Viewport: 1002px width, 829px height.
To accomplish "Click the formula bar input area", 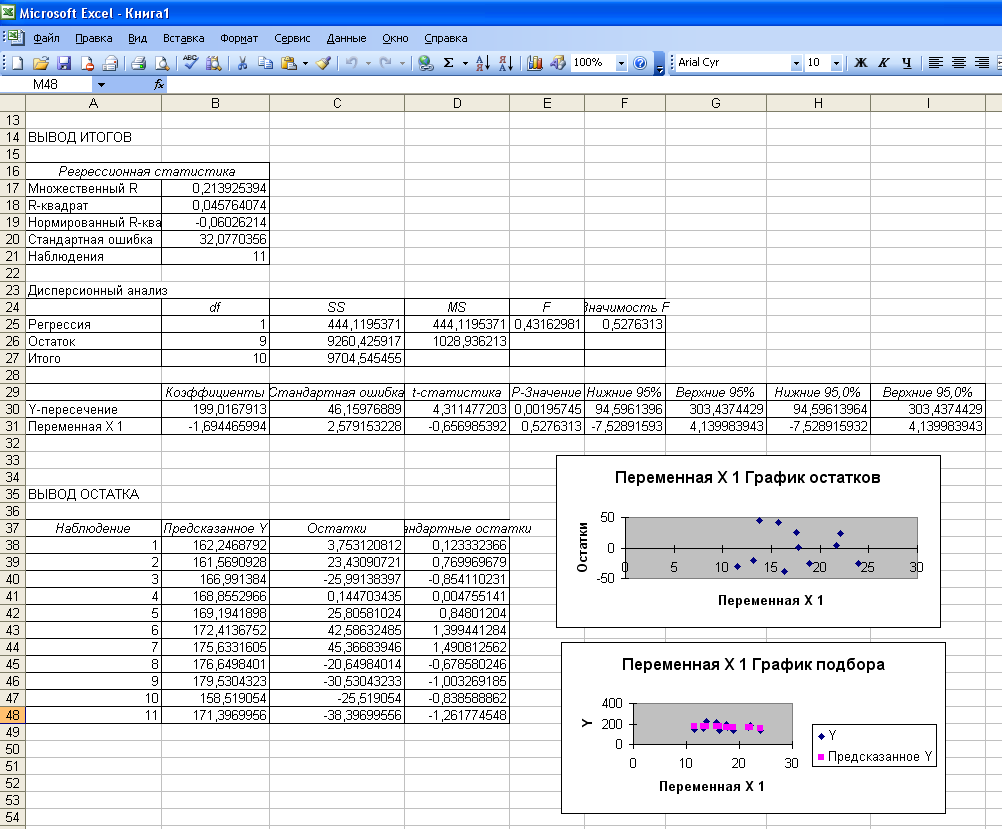I will pyautogui.click(x=584, y=84).
